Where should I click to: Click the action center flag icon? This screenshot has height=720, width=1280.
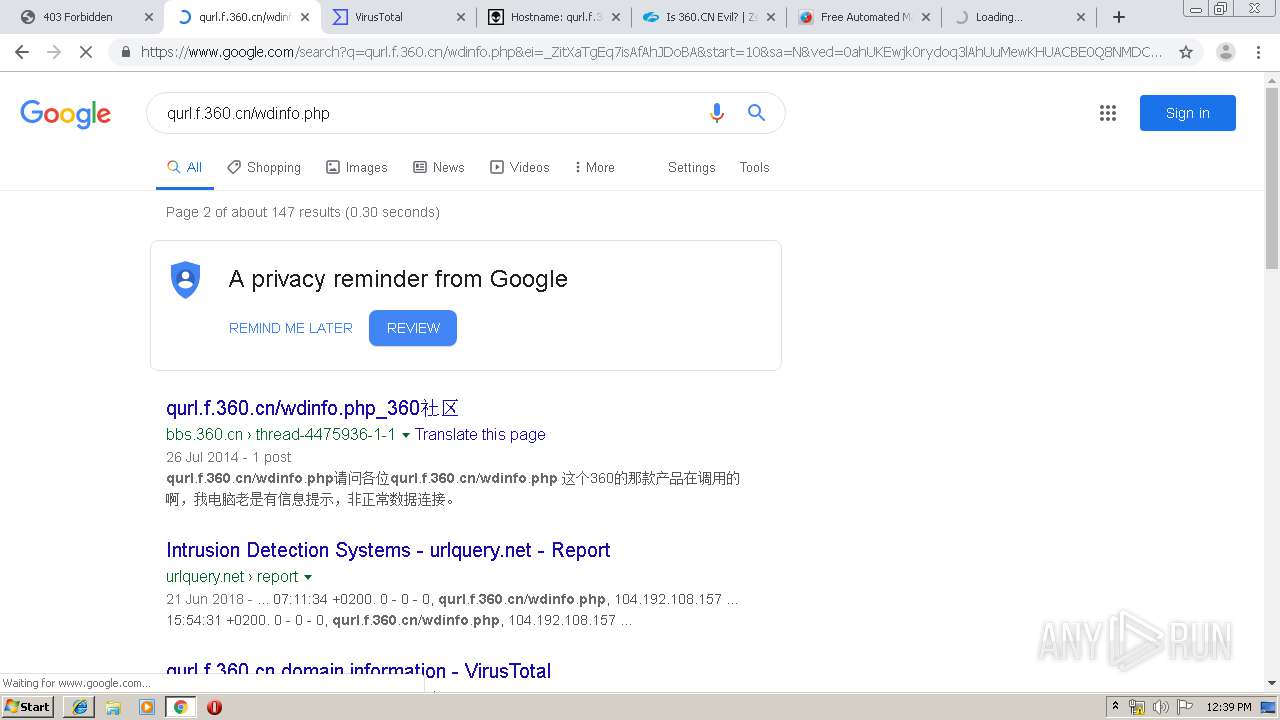(x=1183, y=707)
